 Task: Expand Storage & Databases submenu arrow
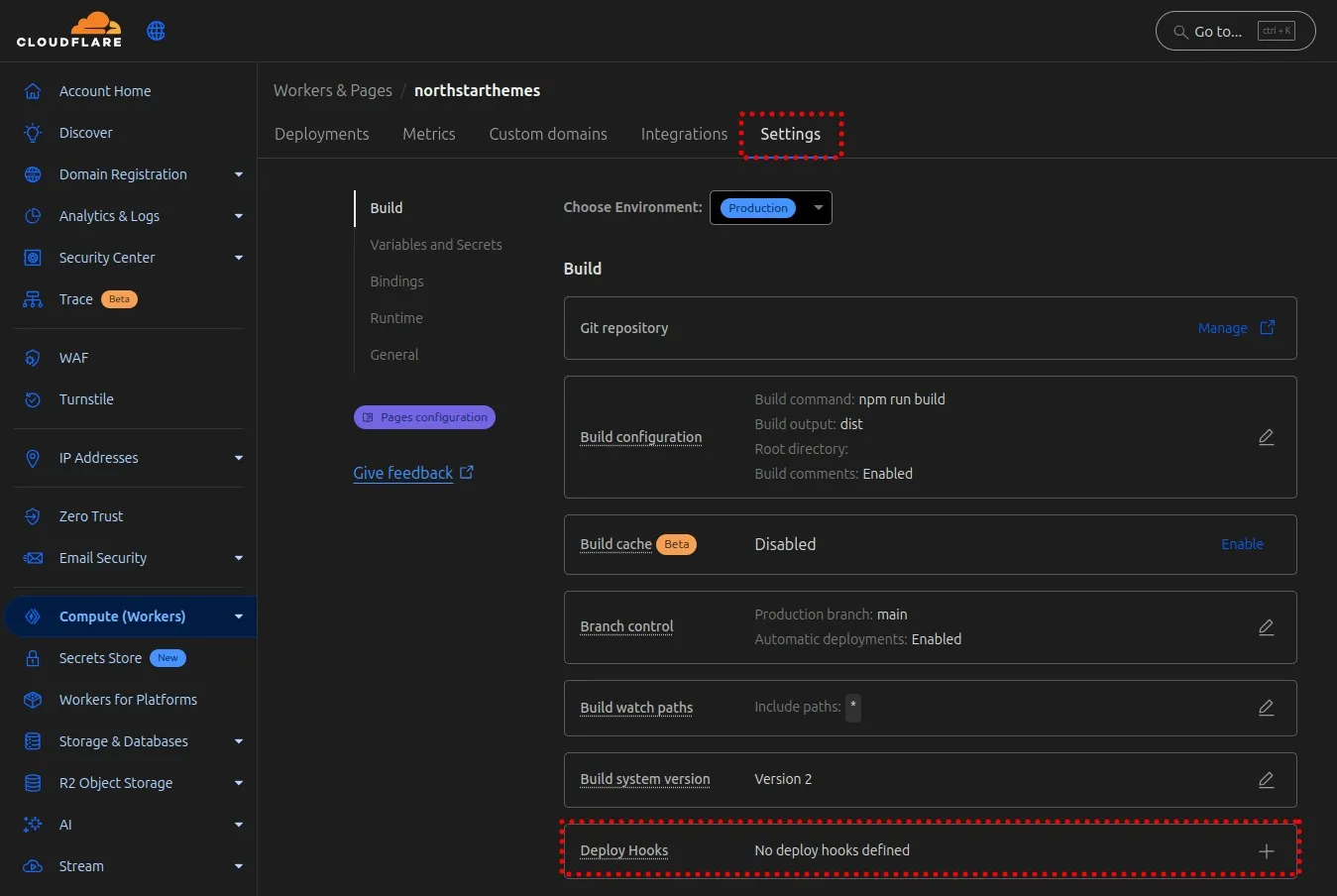pyautogui.click(x=239, y=741)
